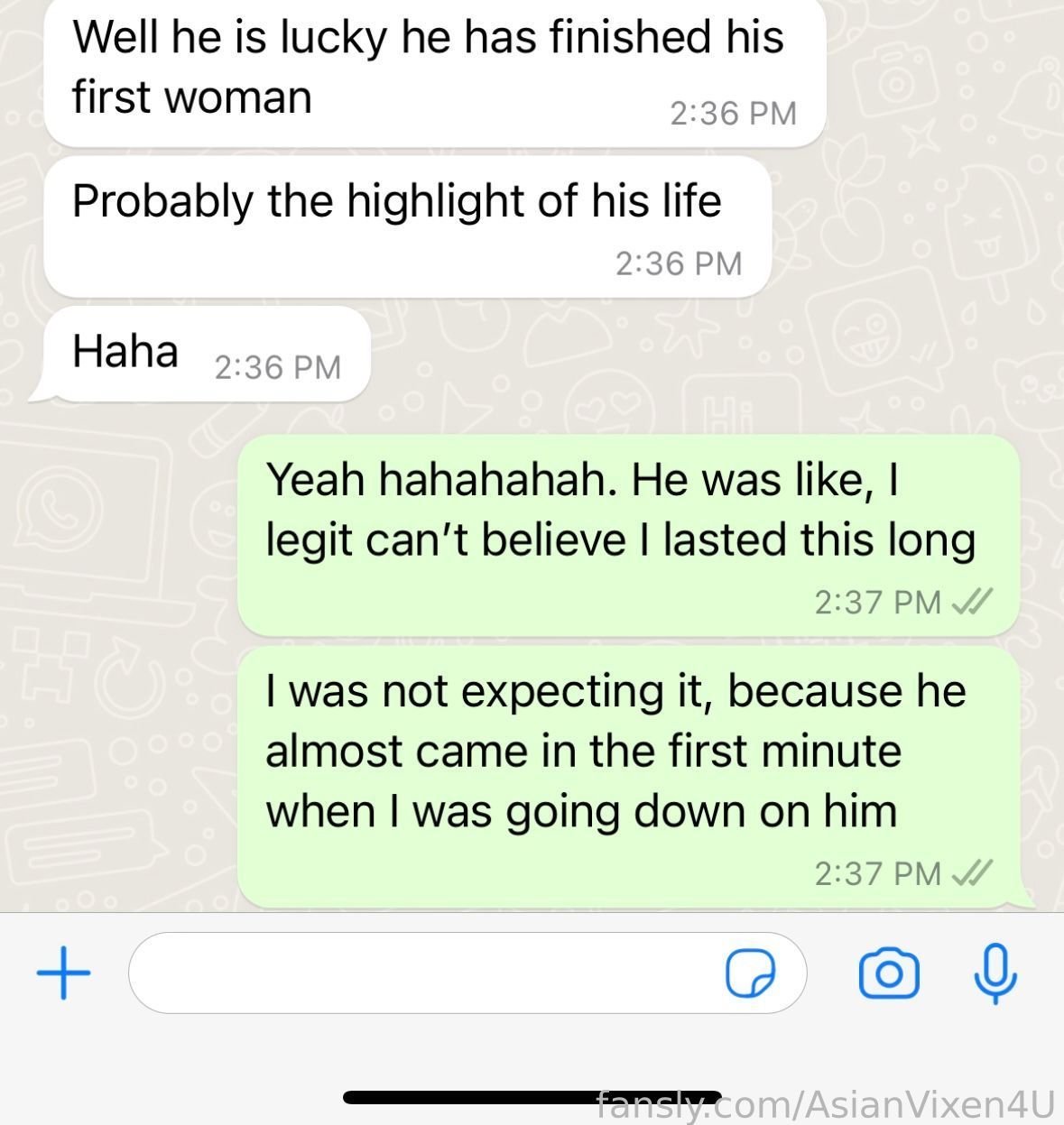1064x1125 pixels.
Task: Select the 'Haha' message bubble
Action: point(200,354)
